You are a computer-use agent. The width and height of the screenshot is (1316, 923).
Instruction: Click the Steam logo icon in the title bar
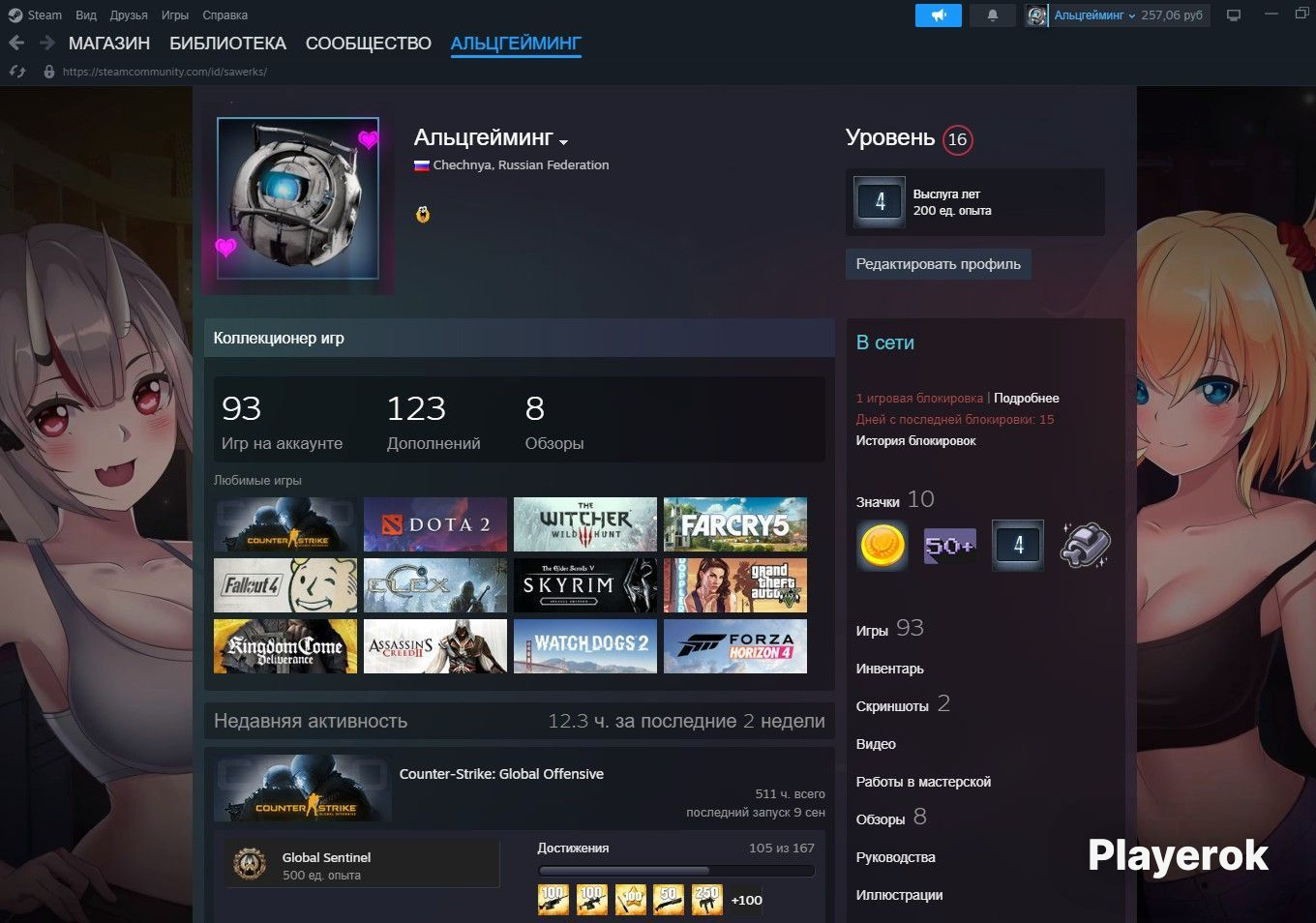click(x=15, y=15)
